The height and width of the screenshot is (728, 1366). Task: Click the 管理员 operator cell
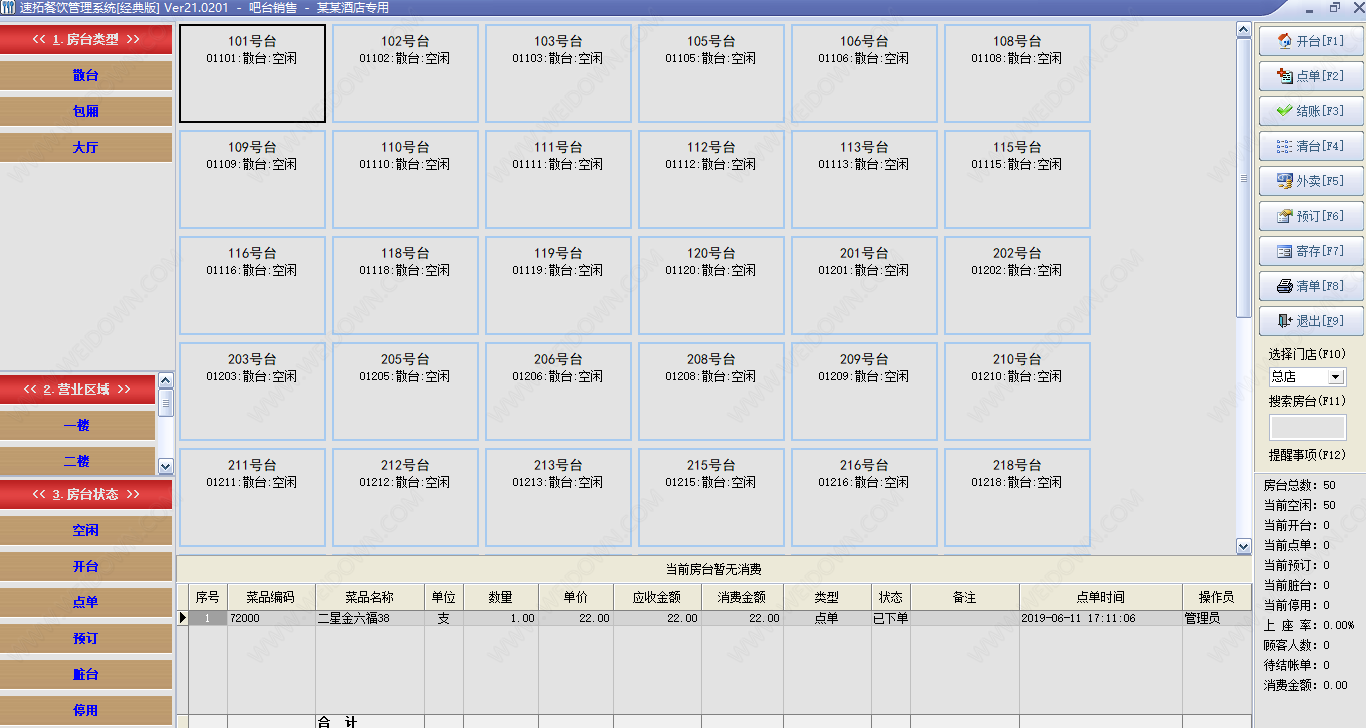[x=1216, y=618]
